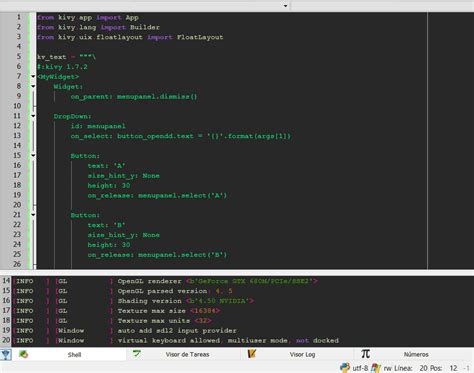Click 'virtual keyboard allowed' log line
This screenshot has height=373, width=474.
click(177, 340)
